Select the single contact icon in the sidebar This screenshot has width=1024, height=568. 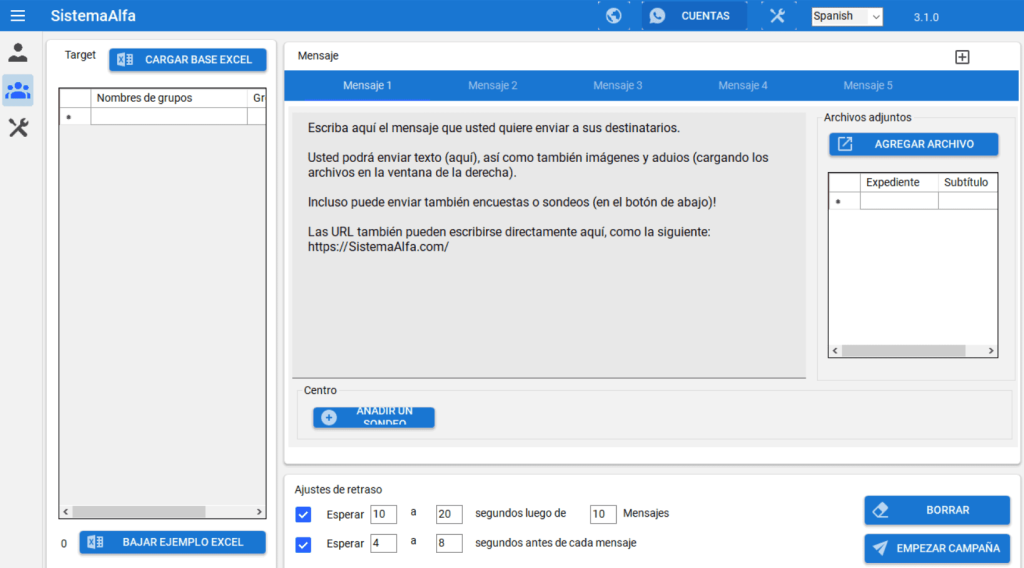pos(18,53)
